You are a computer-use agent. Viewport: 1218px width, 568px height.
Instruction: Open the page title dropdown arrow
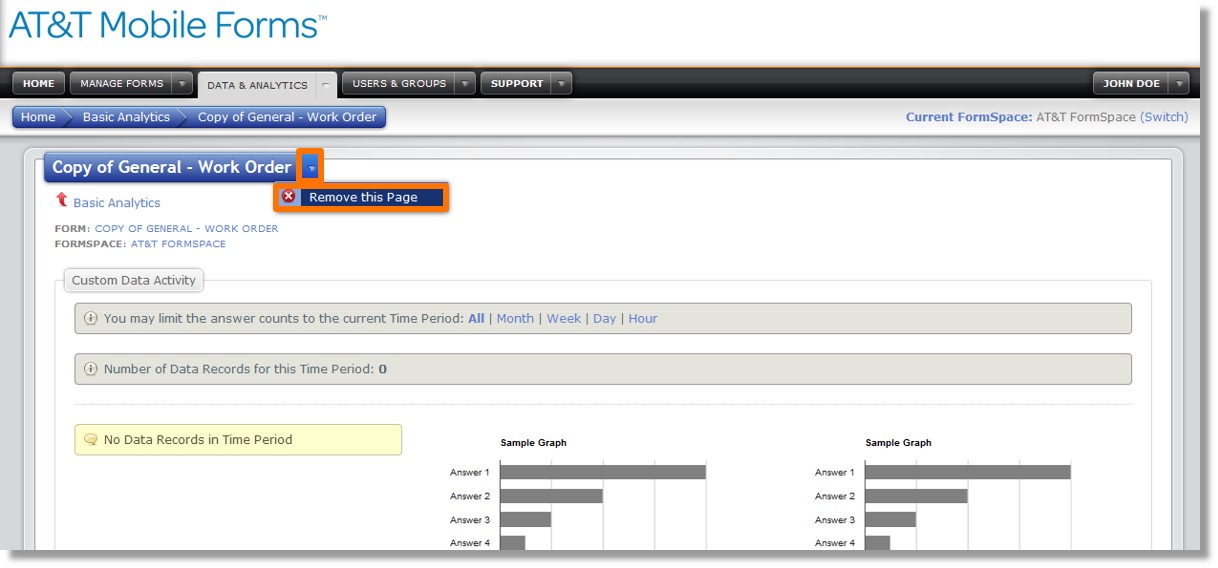click(x=311, y=167)
